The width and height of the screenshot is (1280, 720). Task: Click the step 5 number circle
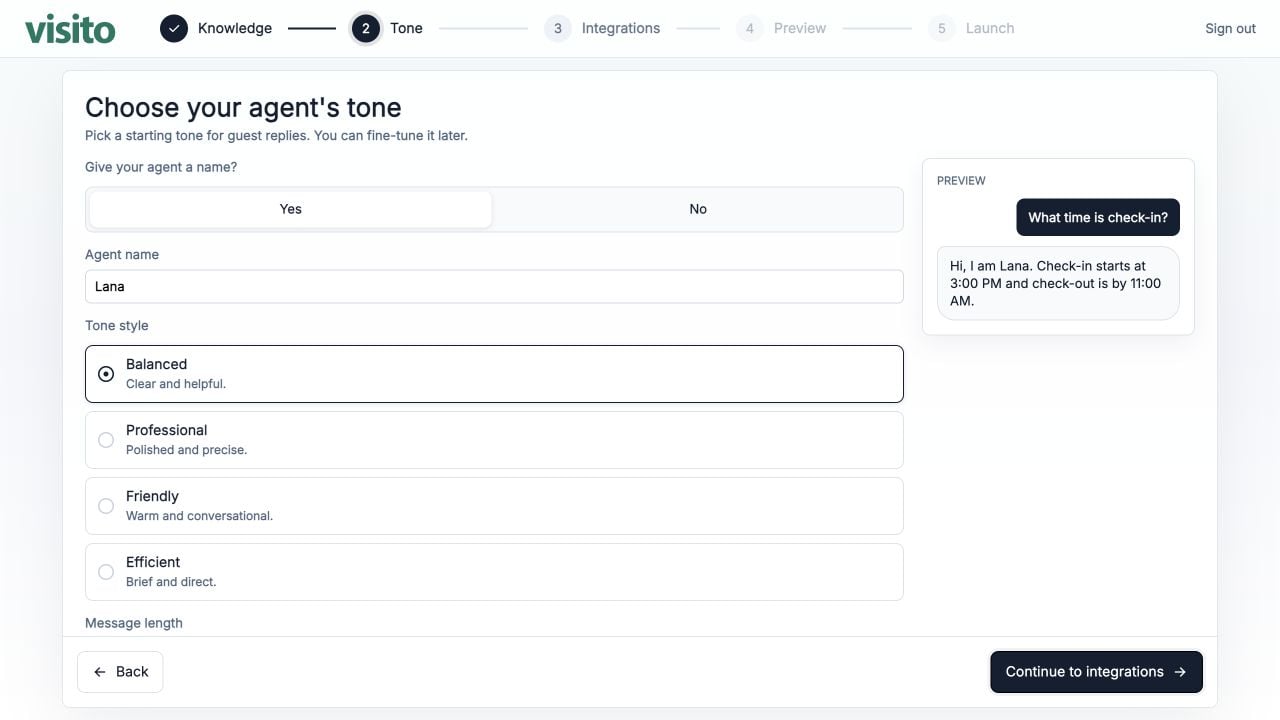tap(941, 28)
